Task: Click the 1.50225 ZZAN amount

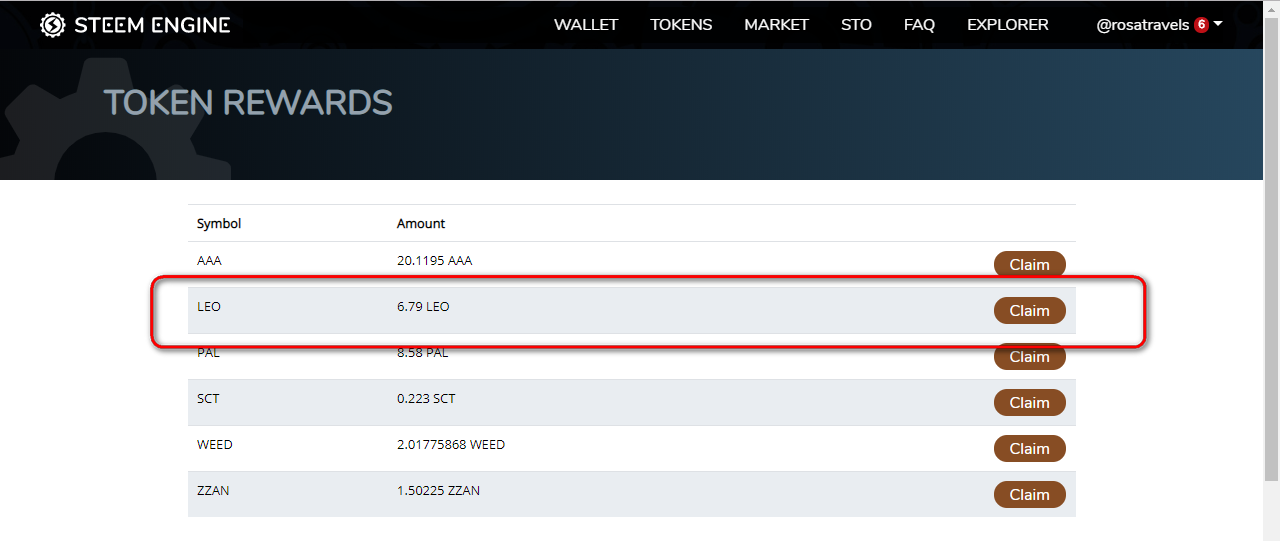Action: [x=439, y=490]
